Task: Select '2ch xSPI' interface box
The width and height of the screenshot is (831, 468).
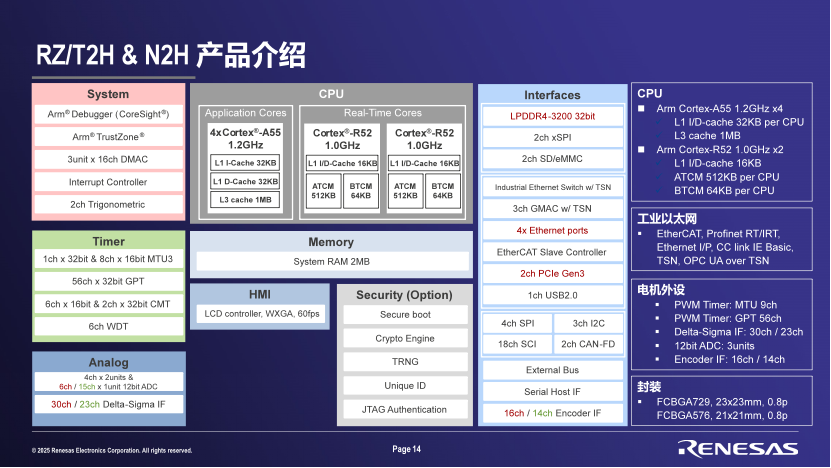Action: (x=552, y=137)
